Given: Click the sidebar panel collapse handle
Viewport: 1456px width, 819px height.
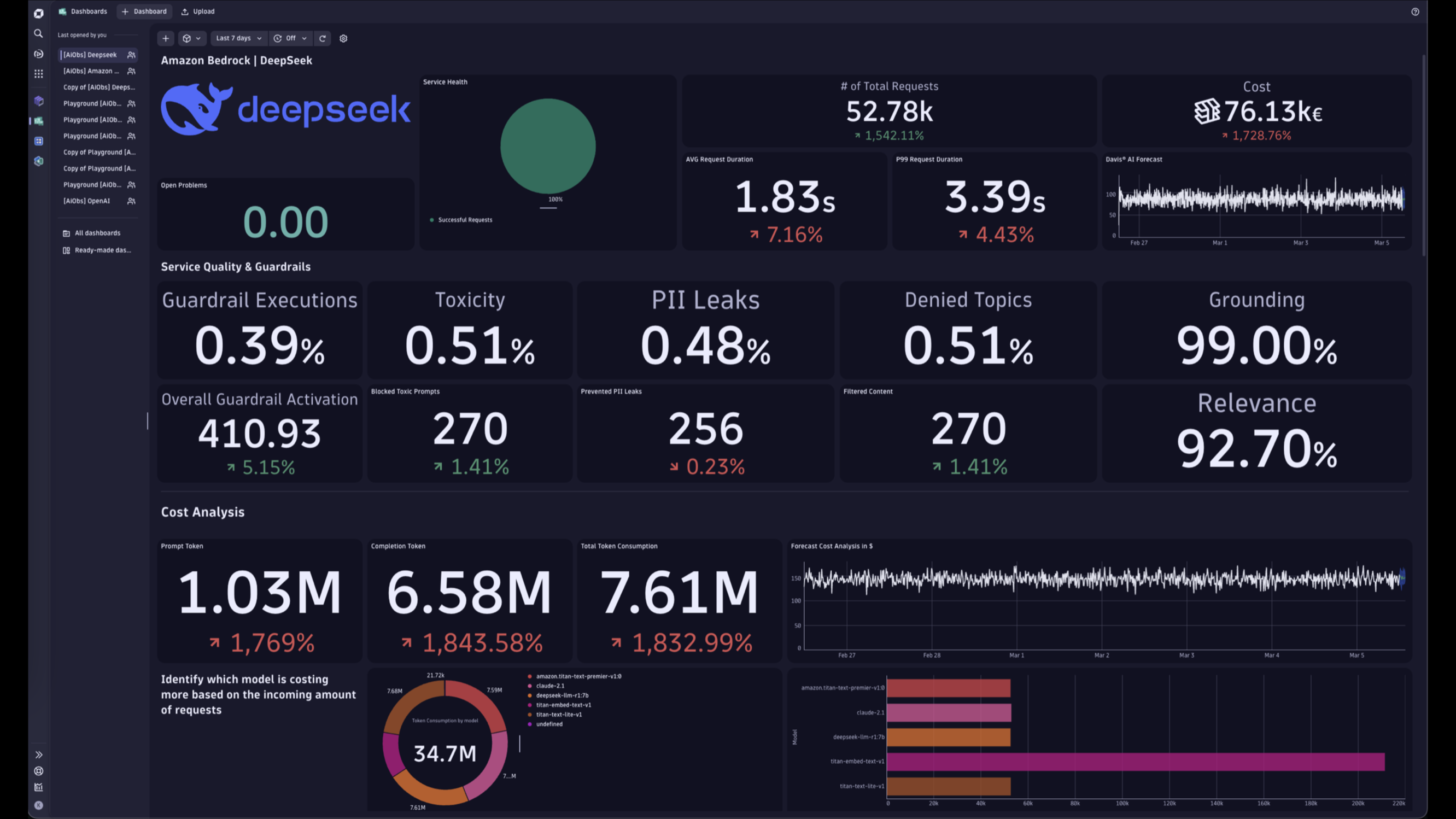Looking at the screenshot, I should (x=148, y=420).
